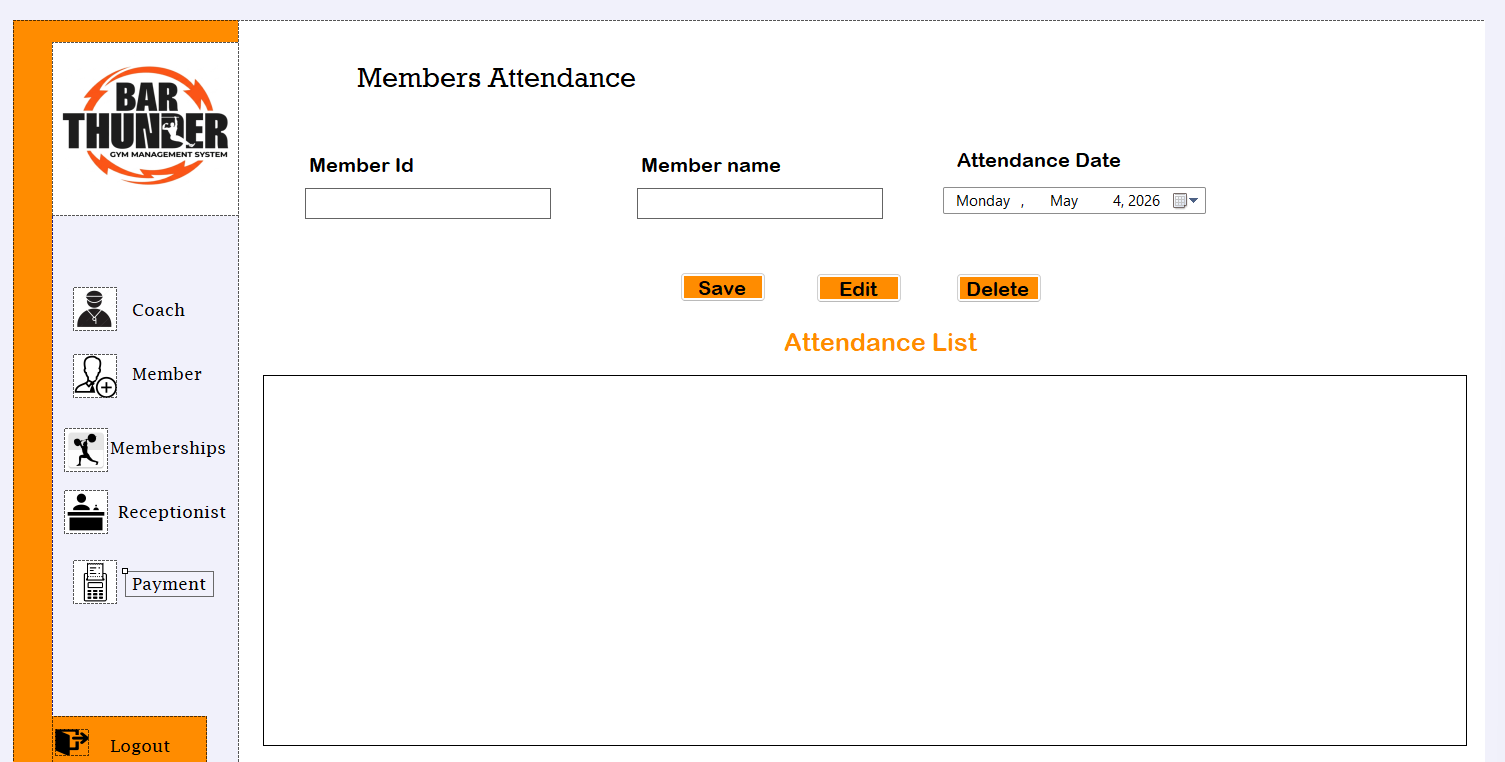
Task: Click the orange Delete button
Action: pos(998,289)
